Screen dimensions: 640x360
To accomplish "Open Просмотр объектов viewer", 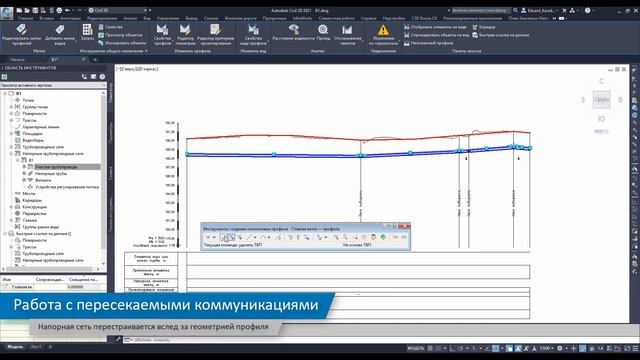I will point(120,35).
